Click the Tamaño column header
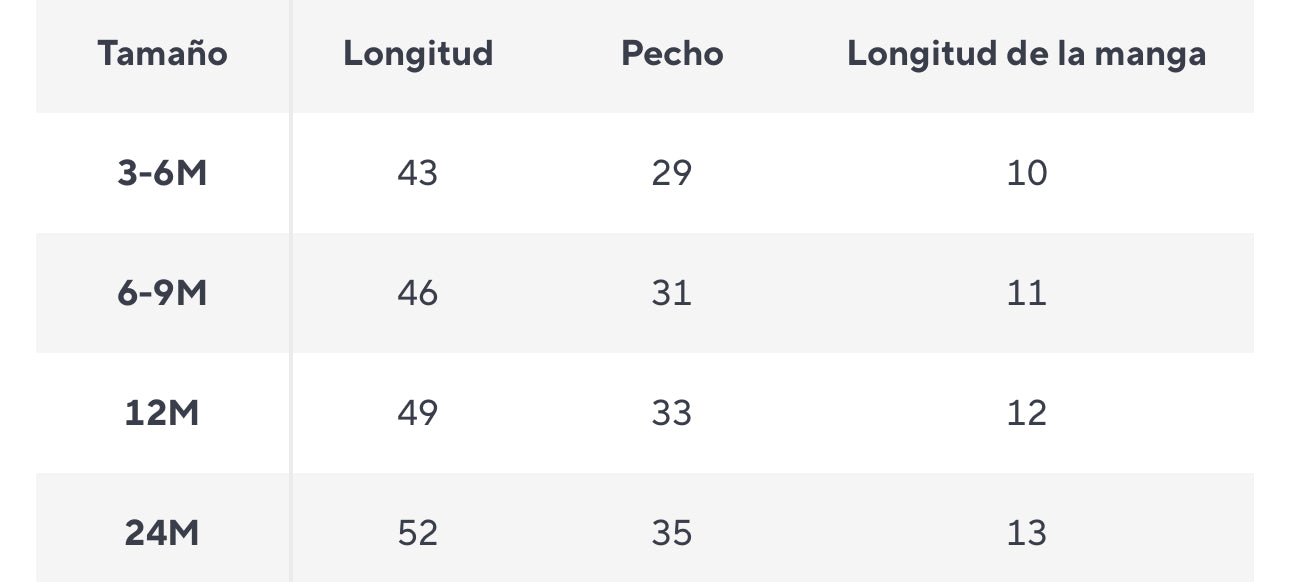Viewport: 1290px width, 582px height. pos(162,53)
